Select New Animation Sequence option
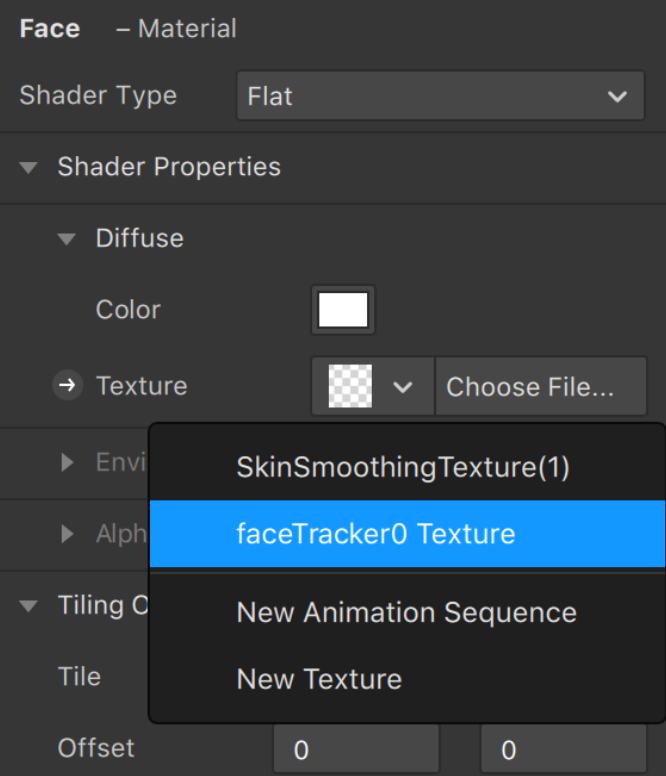This screenshot has height=776, width=666. coord(407,612)
